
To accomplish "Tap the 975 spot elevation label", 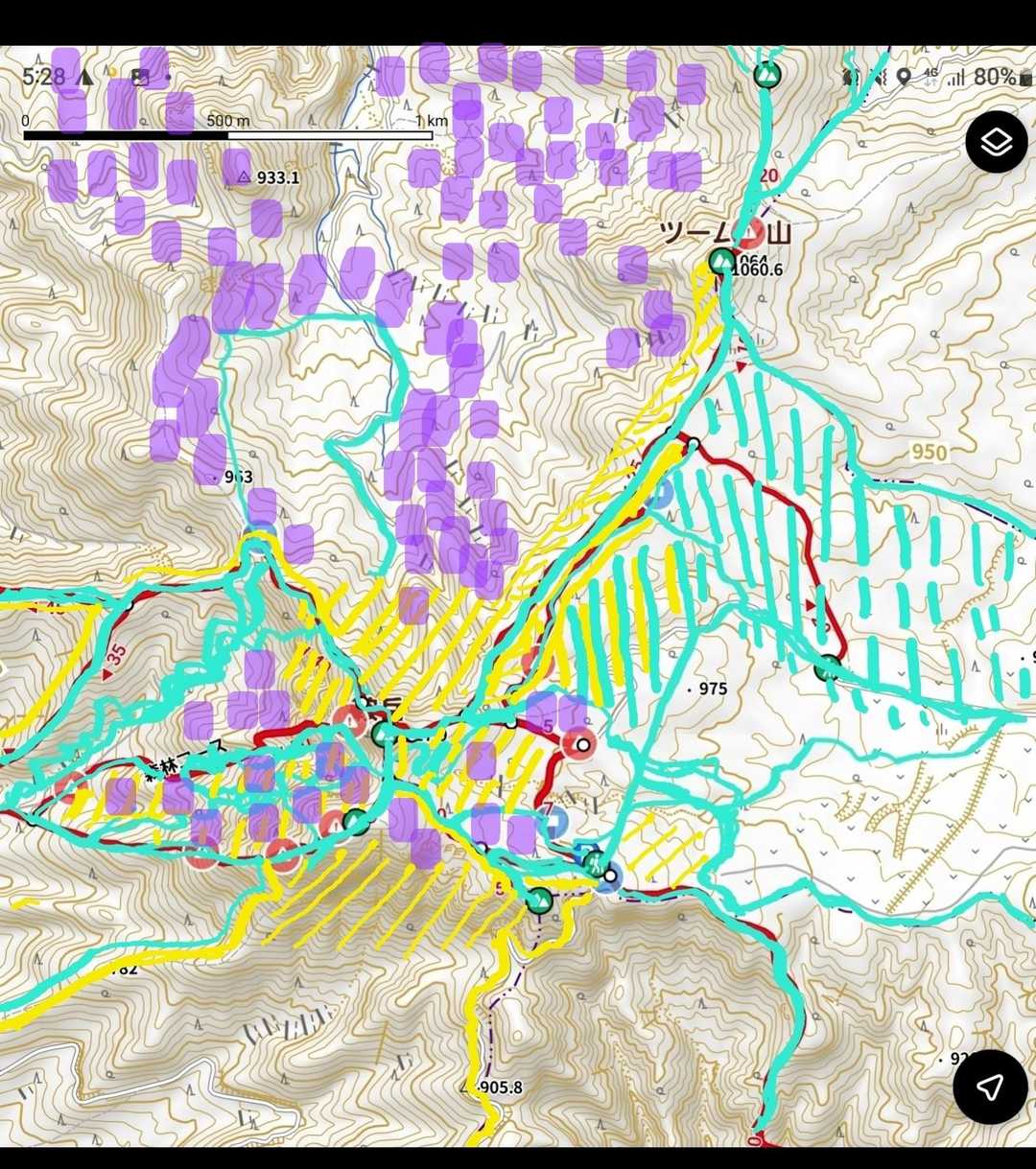I will click(711, 689).
